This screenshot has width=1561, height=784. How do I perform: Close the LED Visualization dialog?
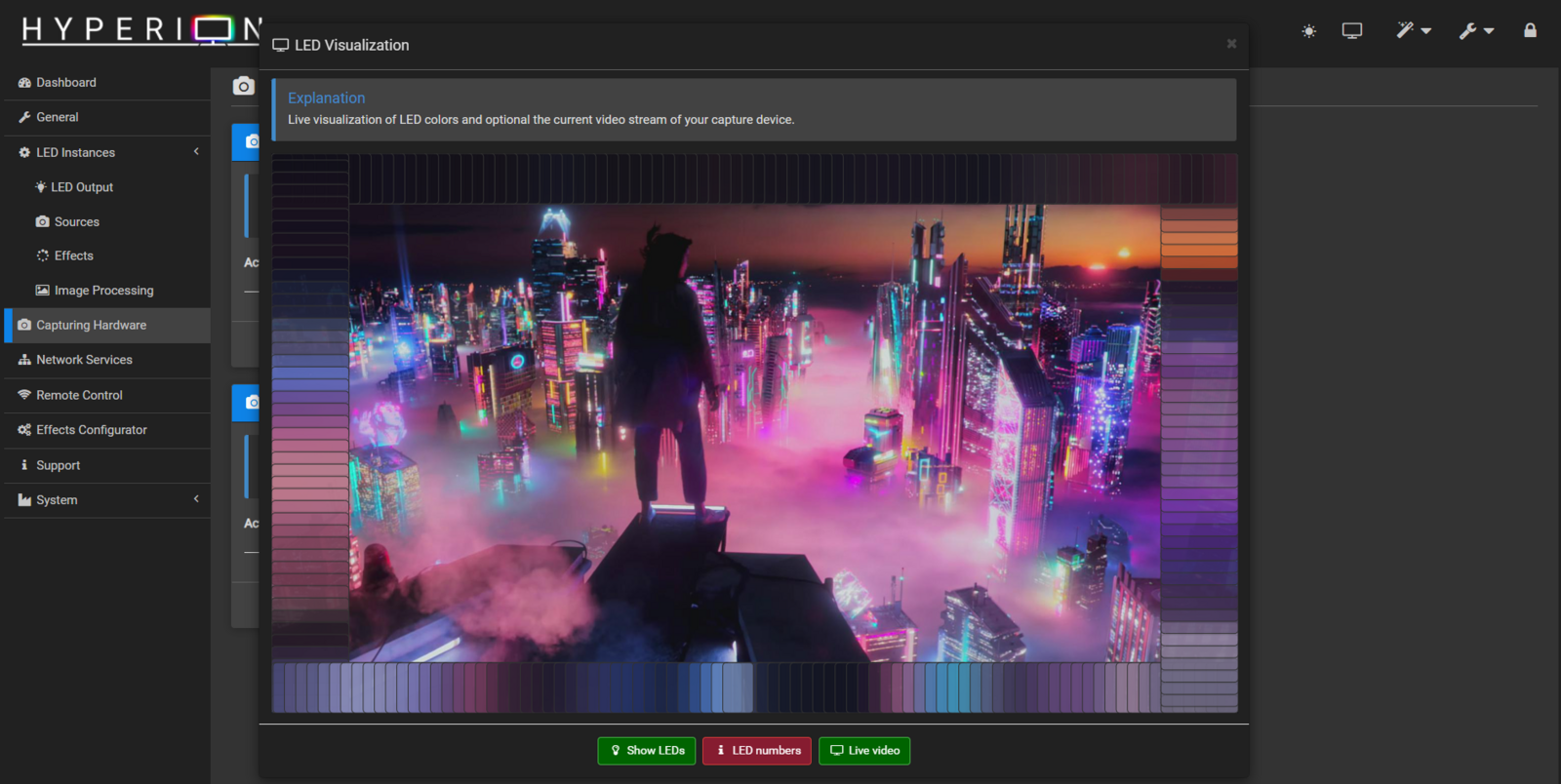pyautogui.click(x=1231, y=44)
